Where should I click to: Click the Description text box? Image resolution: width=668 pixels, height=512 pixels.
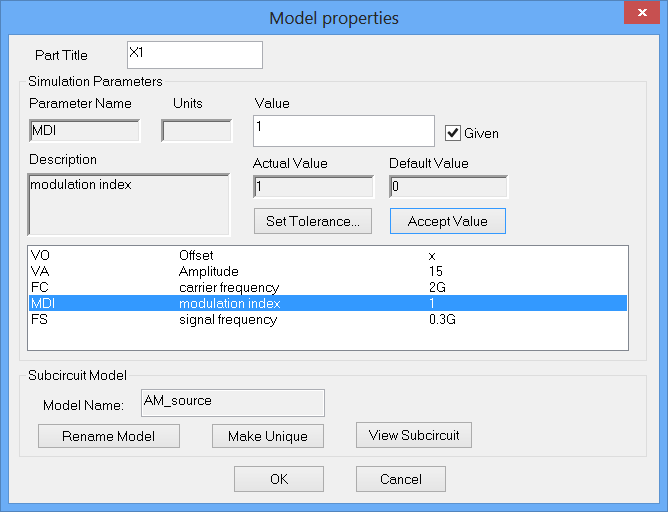[x=128, y=204]
